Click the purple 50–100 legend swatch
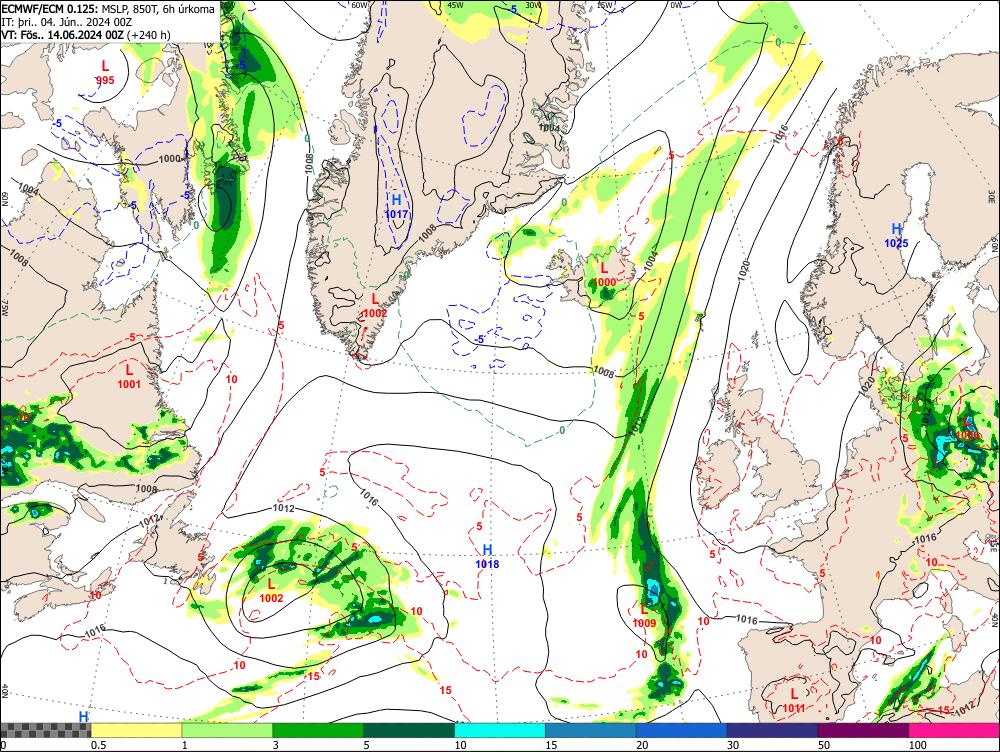Viewport: 1000px width, 752px height. (864, 730)
